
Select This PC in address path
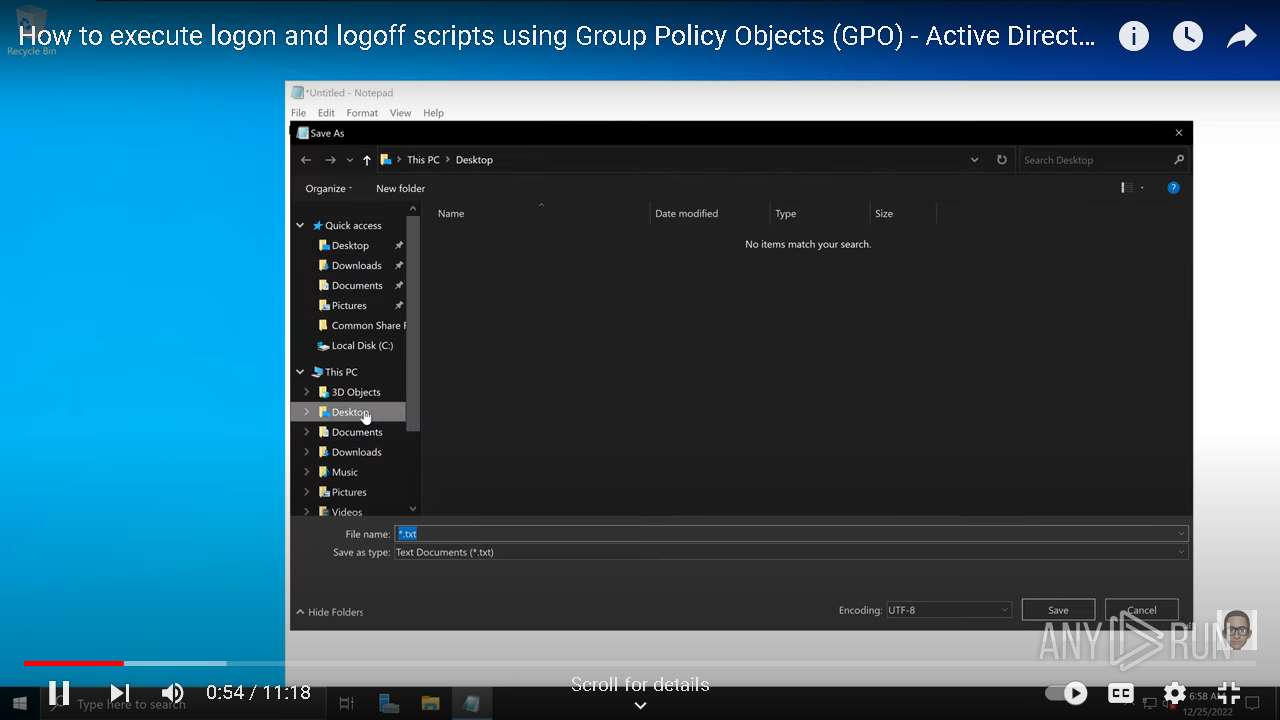(x=423, y=160)
